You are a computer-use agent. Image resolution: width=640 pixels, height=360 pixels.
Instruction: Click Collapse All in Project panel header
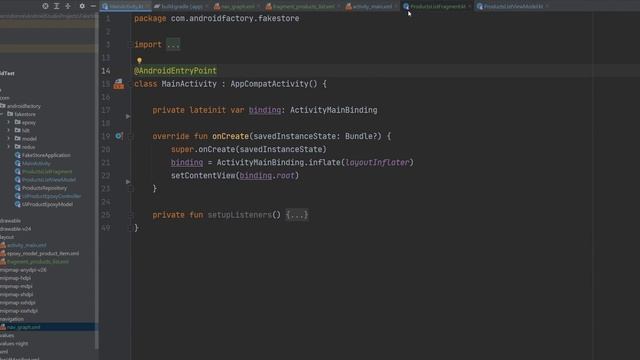click(68, 6)
